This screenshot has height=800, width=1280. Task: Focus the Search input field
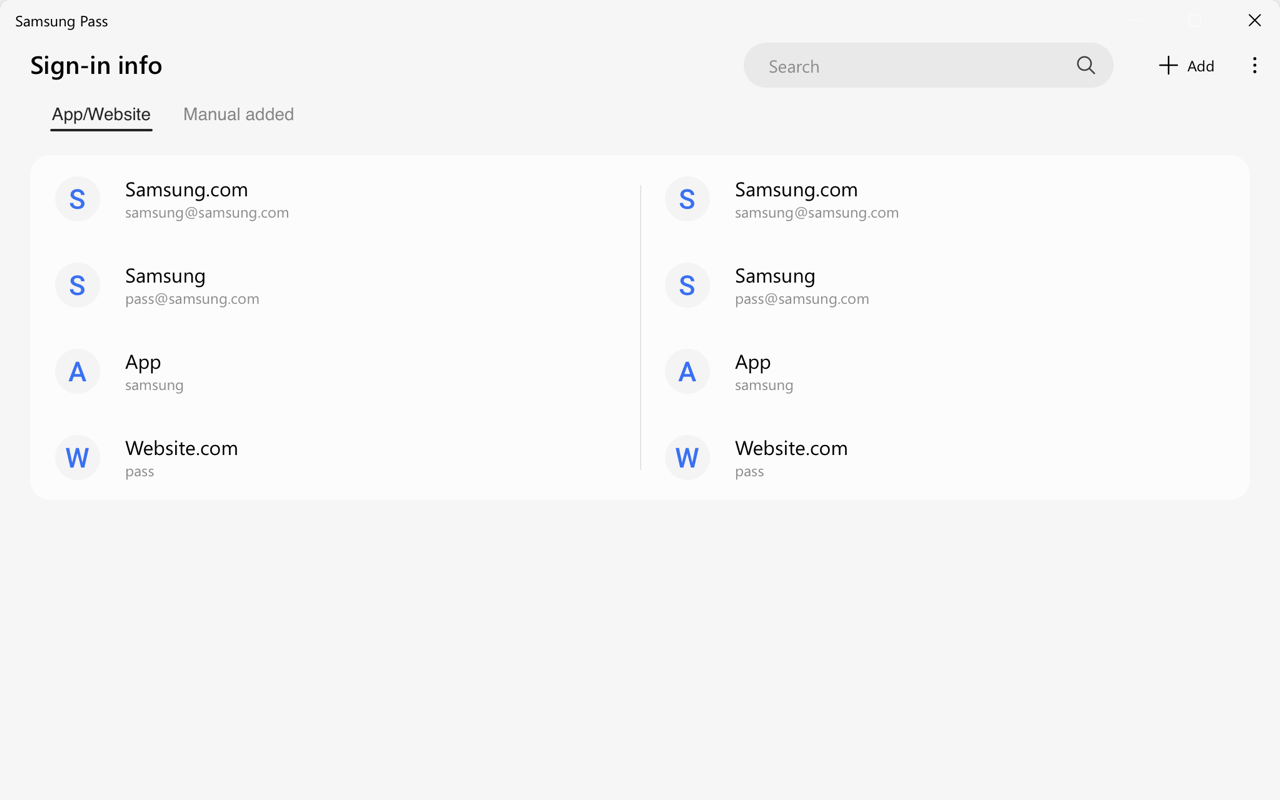pyautogui.click(x=910, y=66)
